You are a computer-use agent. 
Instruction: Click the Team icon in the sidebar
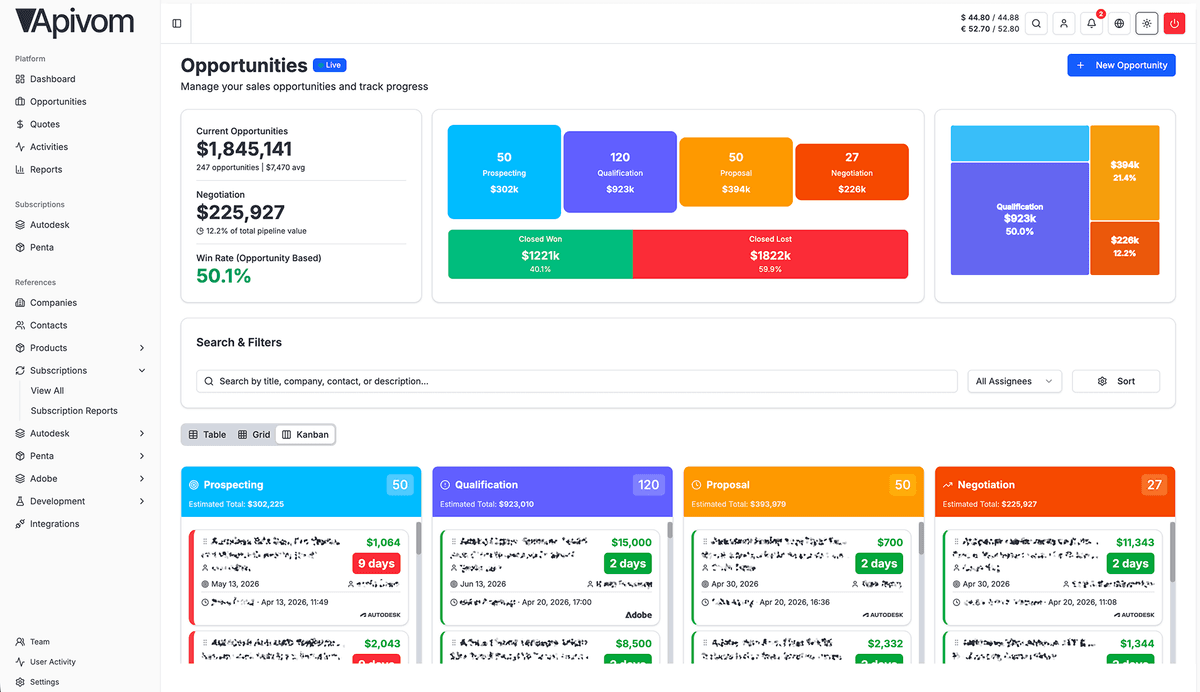pyautogui.click(x=20, y=642)
